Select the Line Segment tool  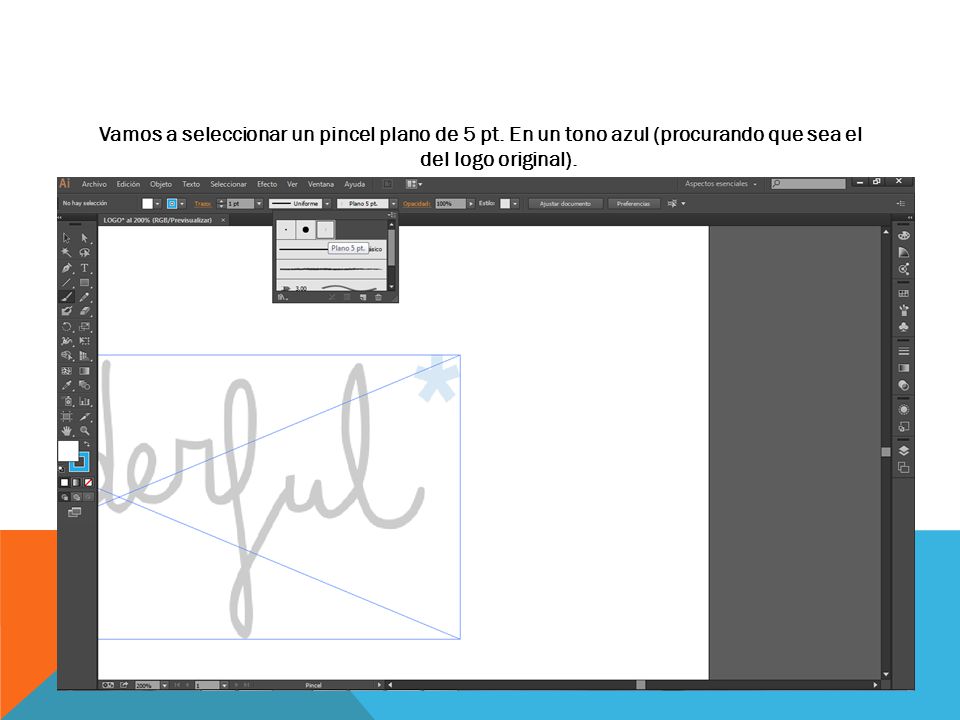(67, 282)
